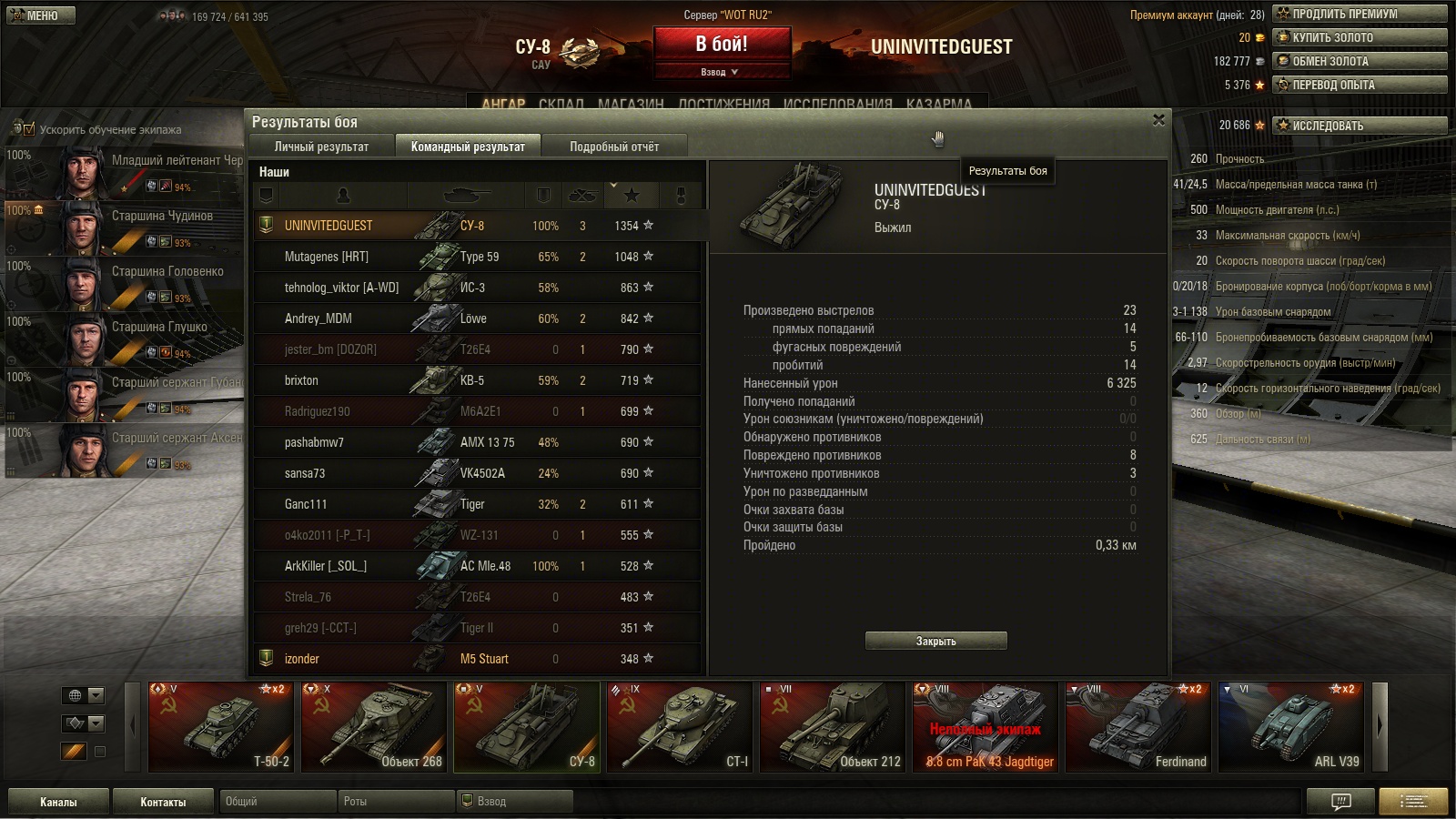Expand the Взвод dropdown under battle button
This screenshot has width=1456, height=819.
click(x=722, y=72)
